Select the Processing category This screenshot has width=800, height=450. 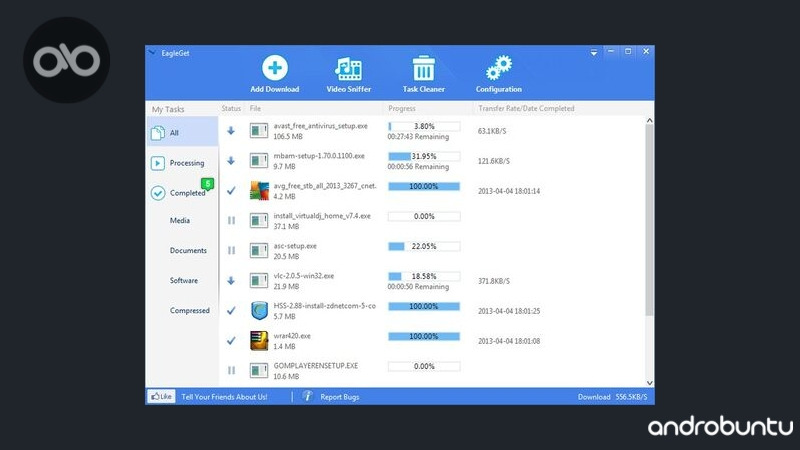tap(183, 163)
